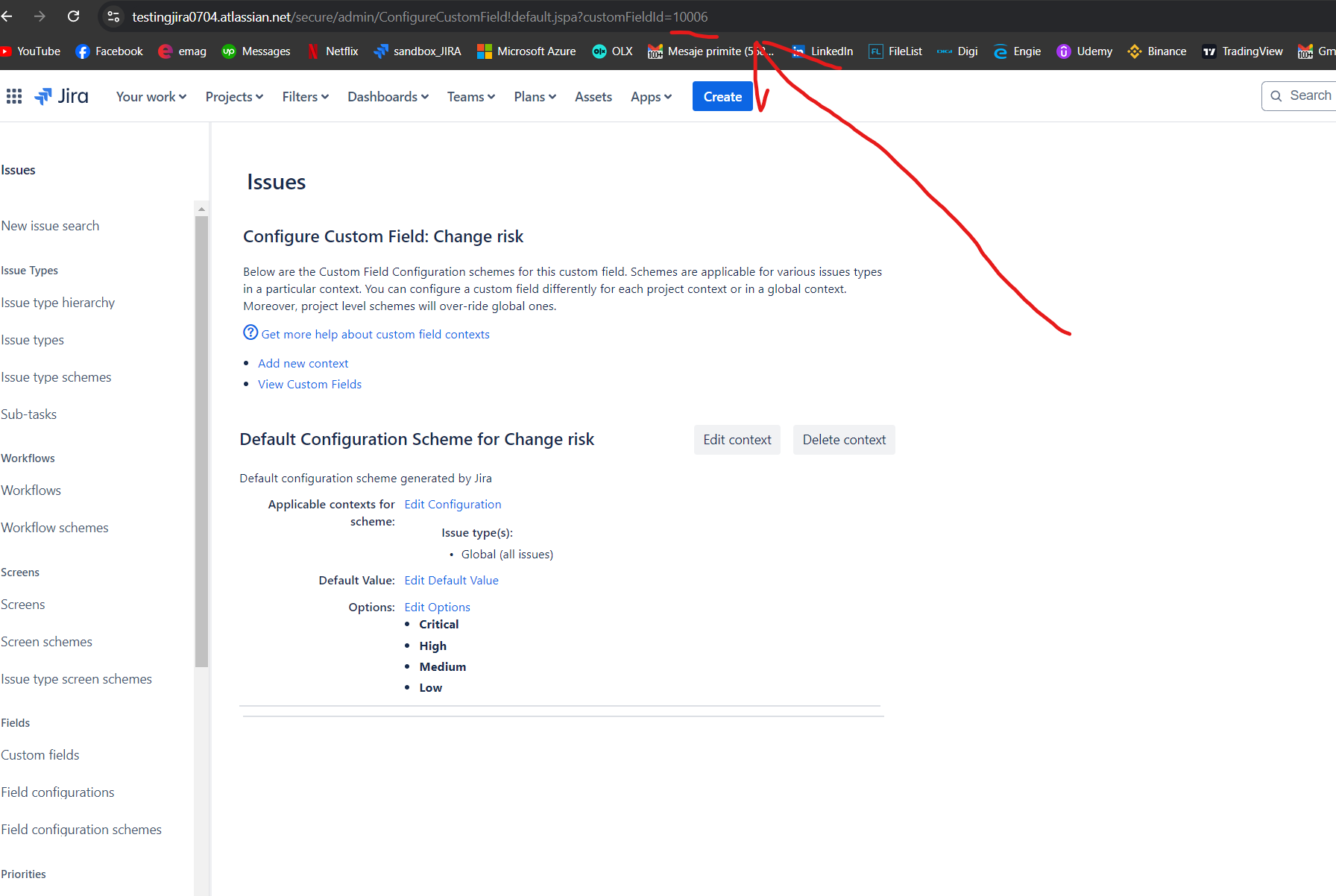Open New issue search in sidebar

50,226
